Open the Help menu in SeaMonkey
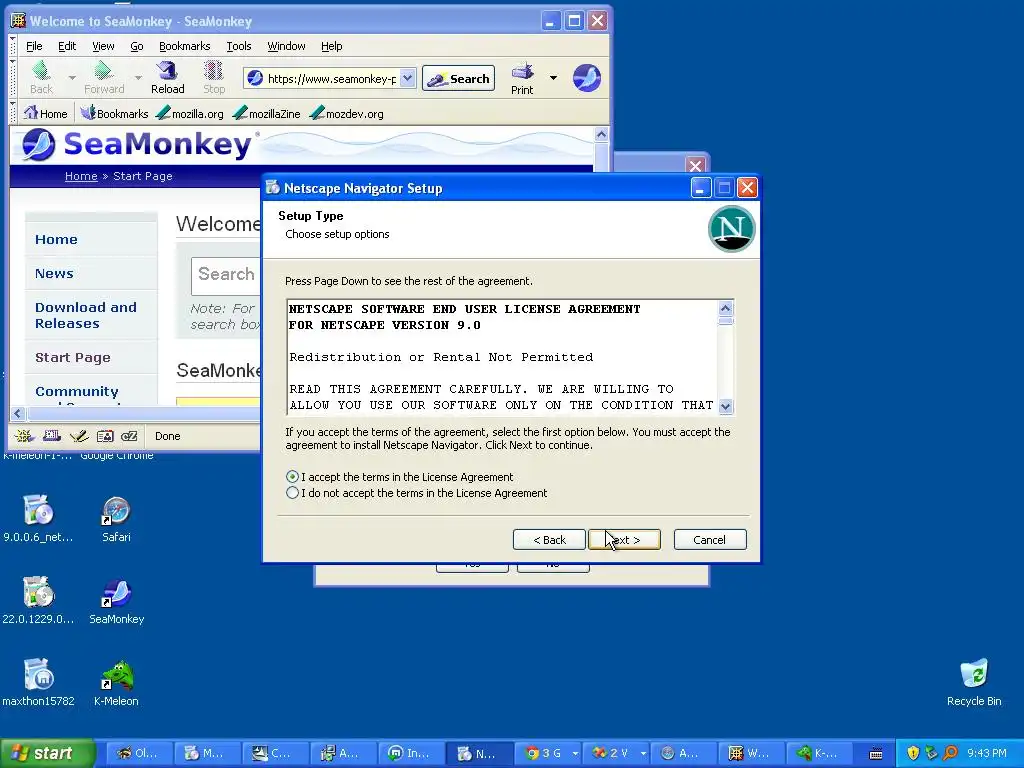The image size is (1024, 768). 331,46
